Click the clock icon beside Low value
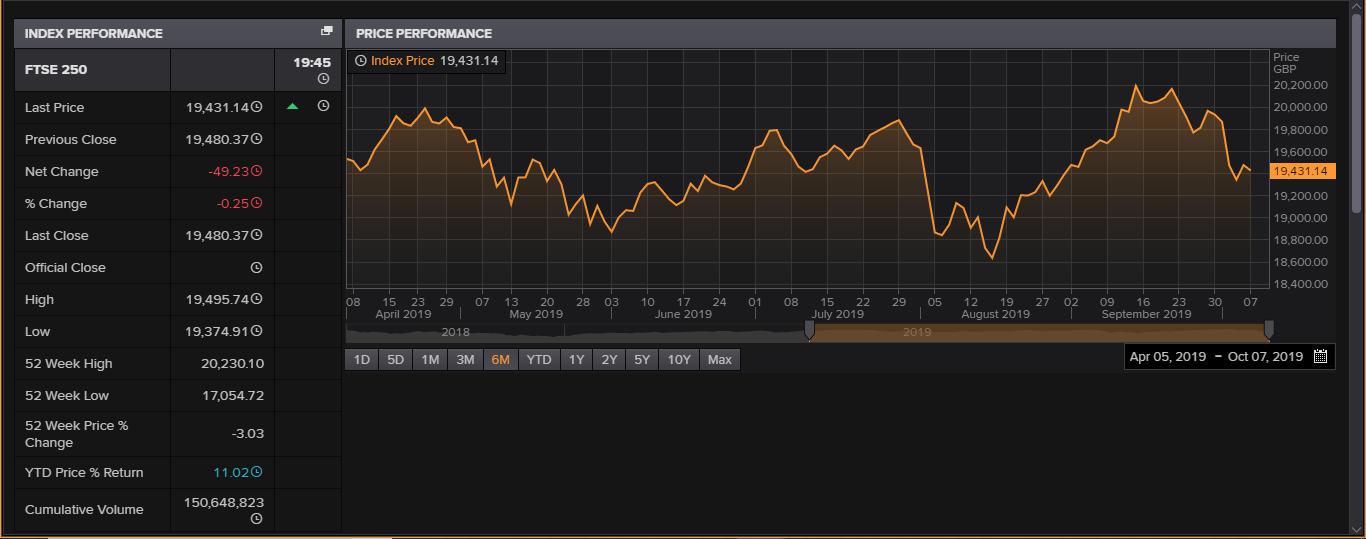 pyautogui.click(x=257, y=331)
